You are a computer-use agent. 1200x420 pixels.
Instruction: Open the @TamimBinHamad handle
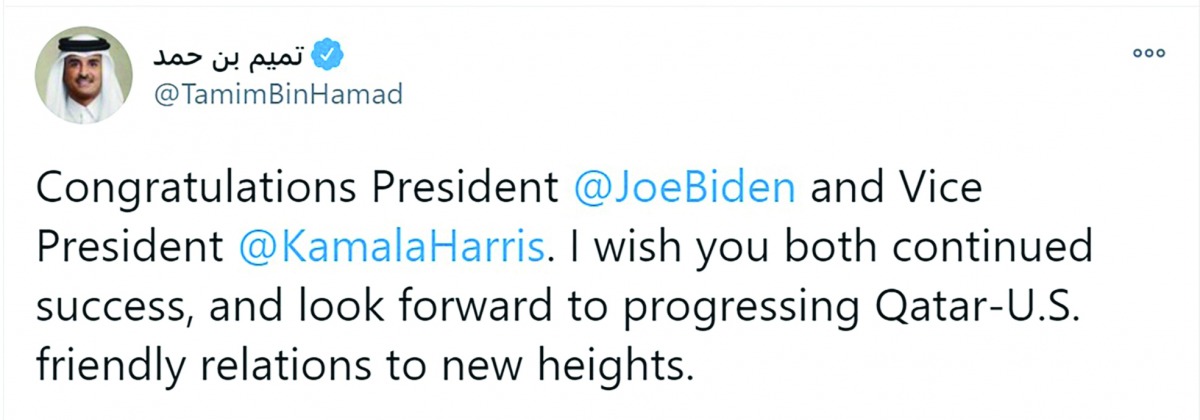pyautogui.click(x=262, y=95)
